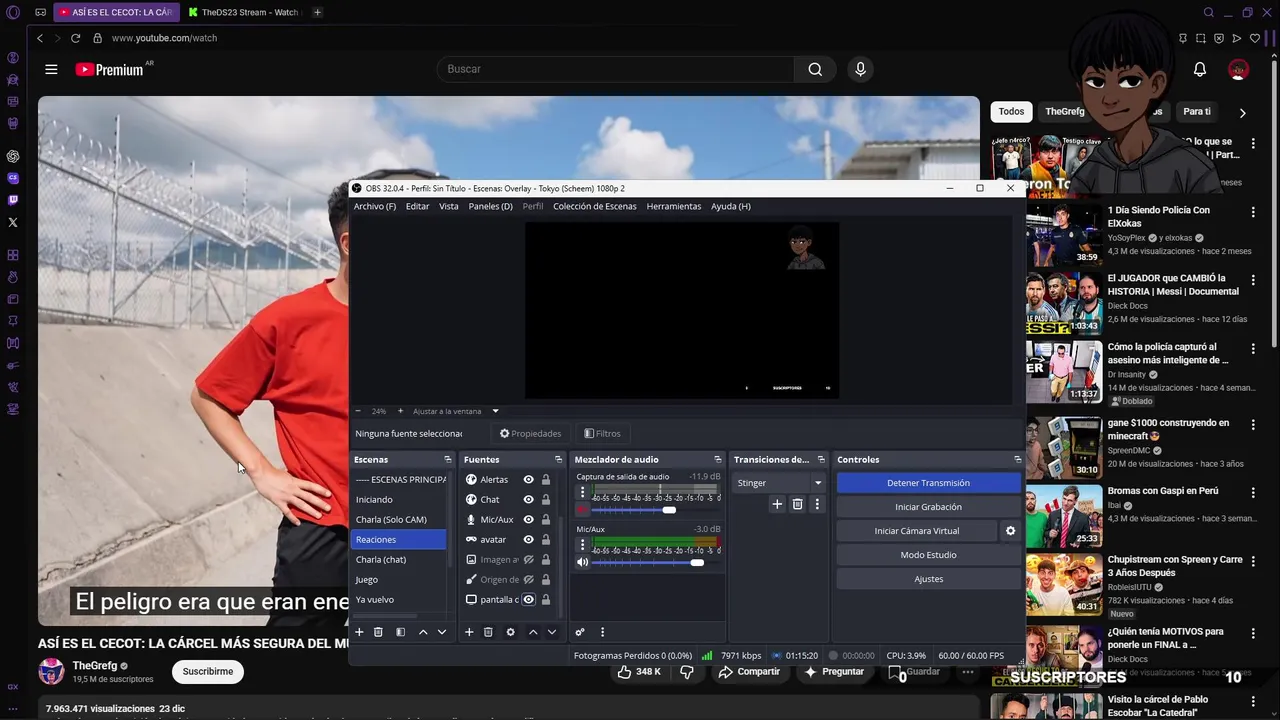Screen dimensions: 1280x720
Task: Open Herramientas menu in OBS
Action: [674, 206]
